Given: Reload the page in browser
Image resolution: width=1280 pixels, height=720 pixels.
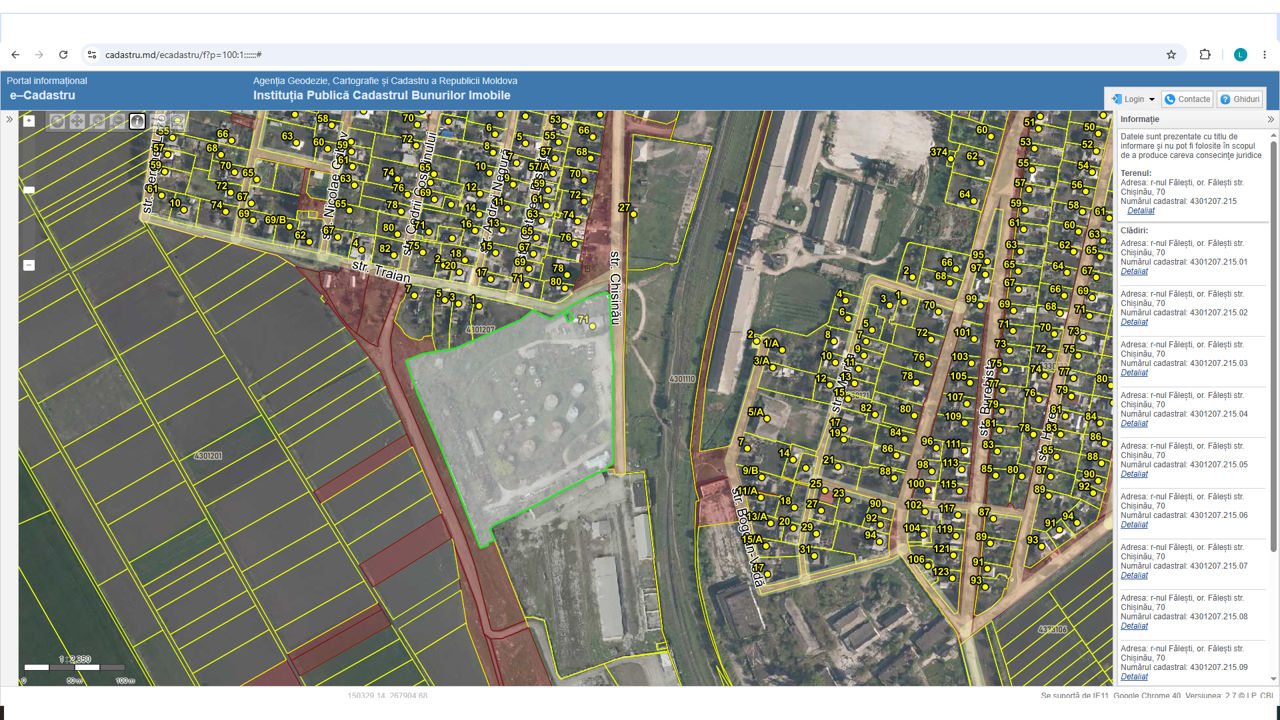Looking at the screenshot, I should coord(63,55).
